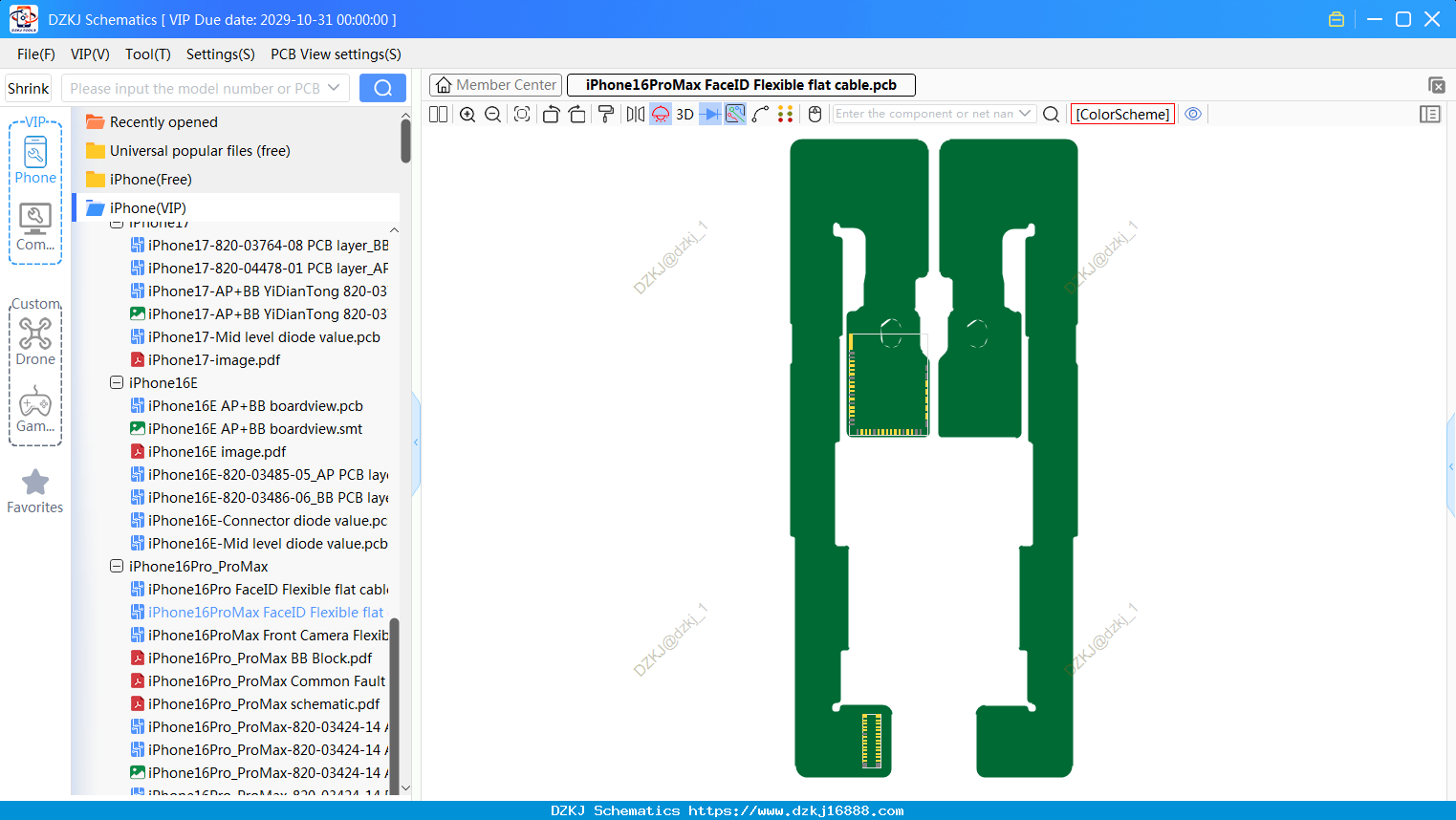Image resolution: width=1456 pixels, height=820 pixels.
Task: Collapse the left panel with the splitter handle
Action: [416, 442]
